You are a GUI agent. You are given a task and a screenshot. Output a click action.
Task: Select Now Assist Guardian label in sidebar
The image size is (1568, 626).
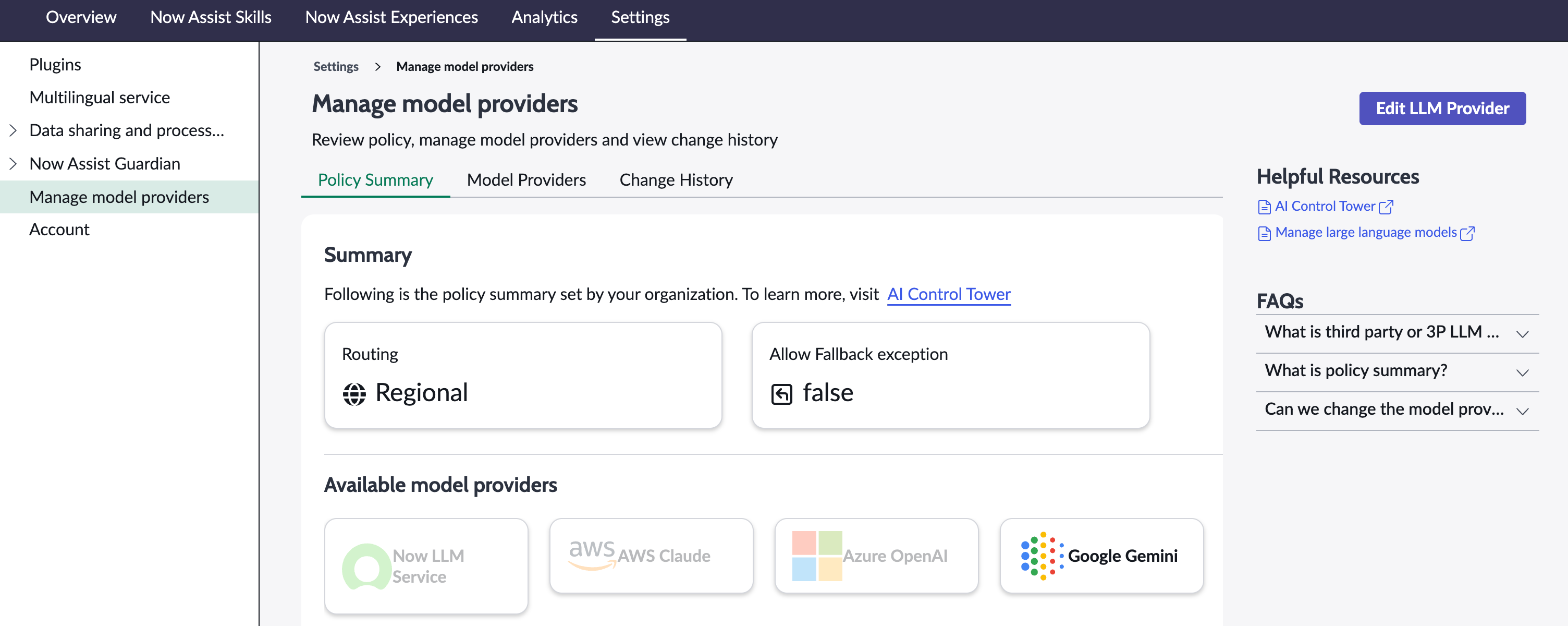click(105, 163)
